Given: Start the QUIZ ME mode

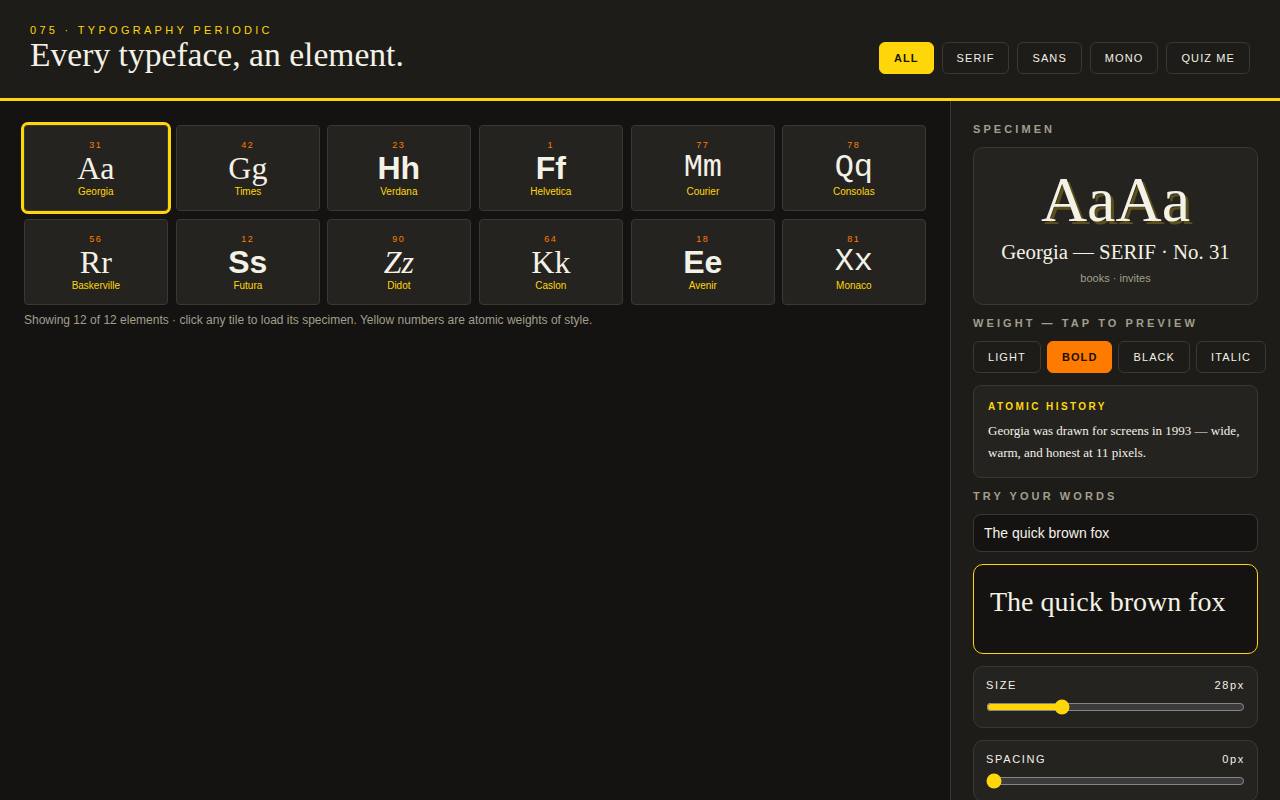Looking at the screenshot, I should [x=1208, y=58].
